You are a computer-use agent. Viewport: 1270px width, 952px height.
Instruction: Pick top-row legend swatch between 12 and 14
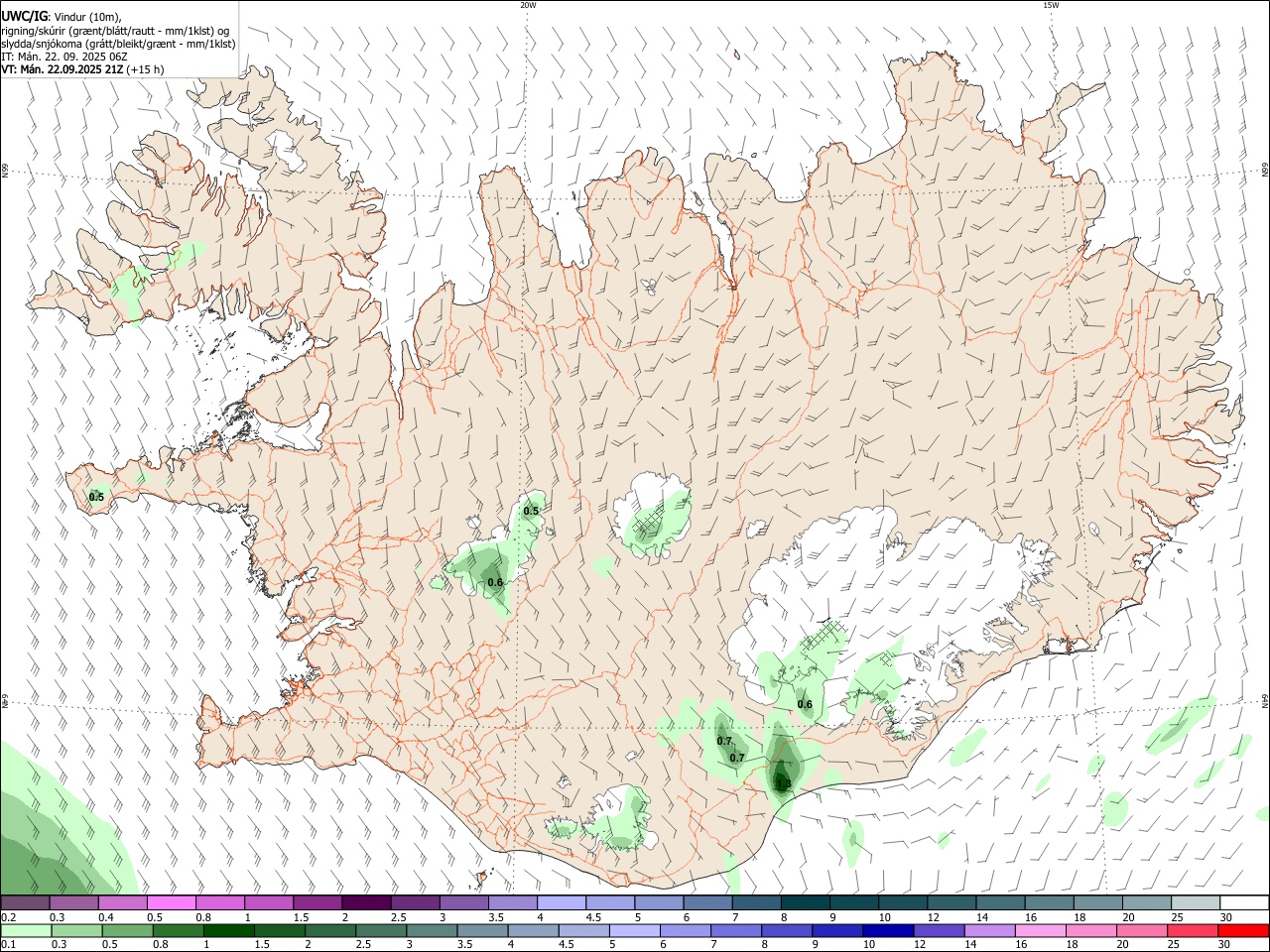[x=952, y=902]
